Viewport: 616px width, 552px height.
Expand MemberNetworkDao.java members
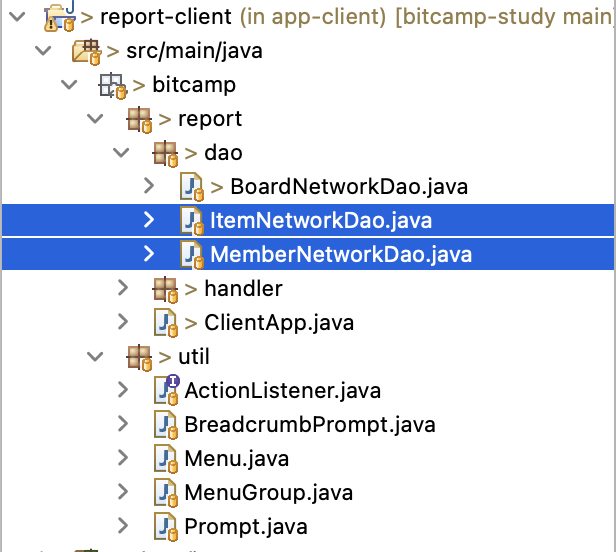point(149,254)
